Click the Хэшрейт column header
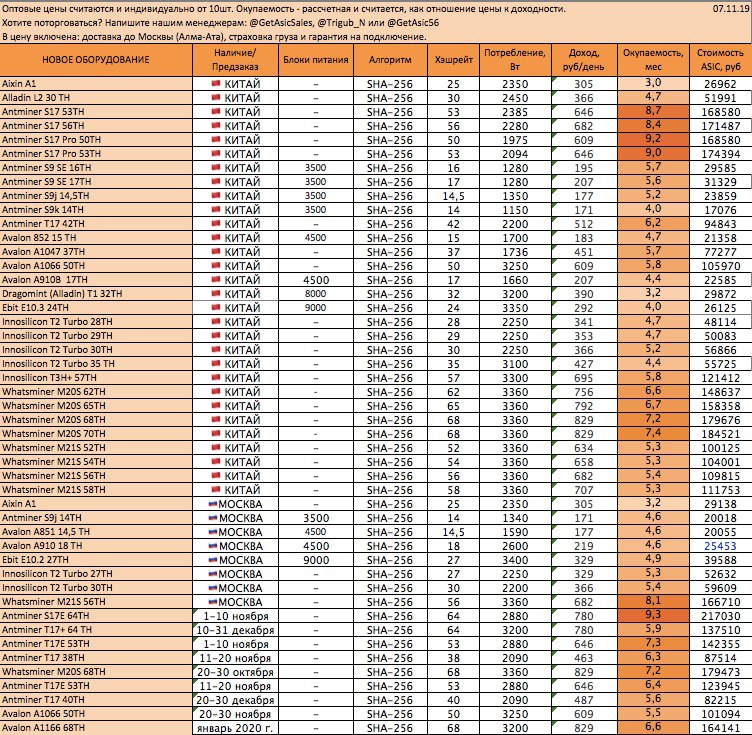Image resolution: width=752 pixels, height=735 pixels. [453, 60]
